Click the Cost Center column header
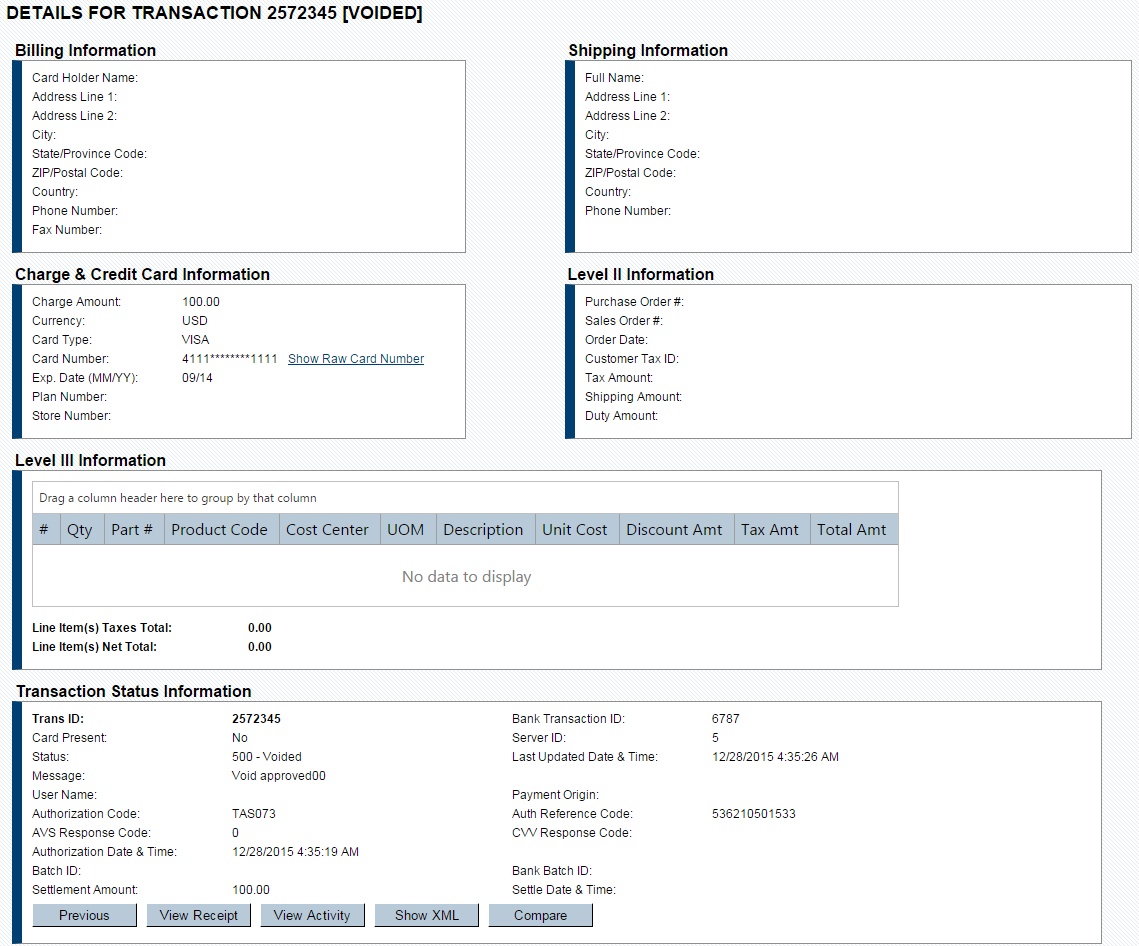 327,530
